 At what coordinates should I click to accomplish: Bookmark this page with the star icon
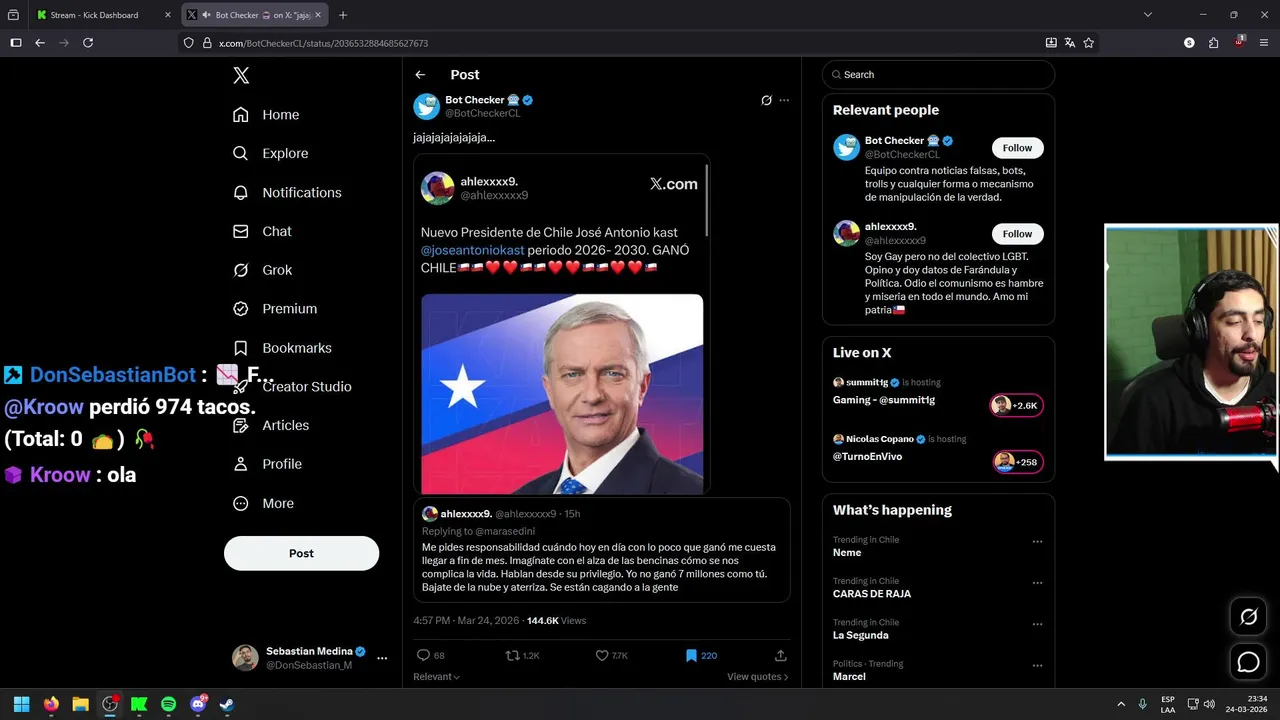tap(1089, 43)
